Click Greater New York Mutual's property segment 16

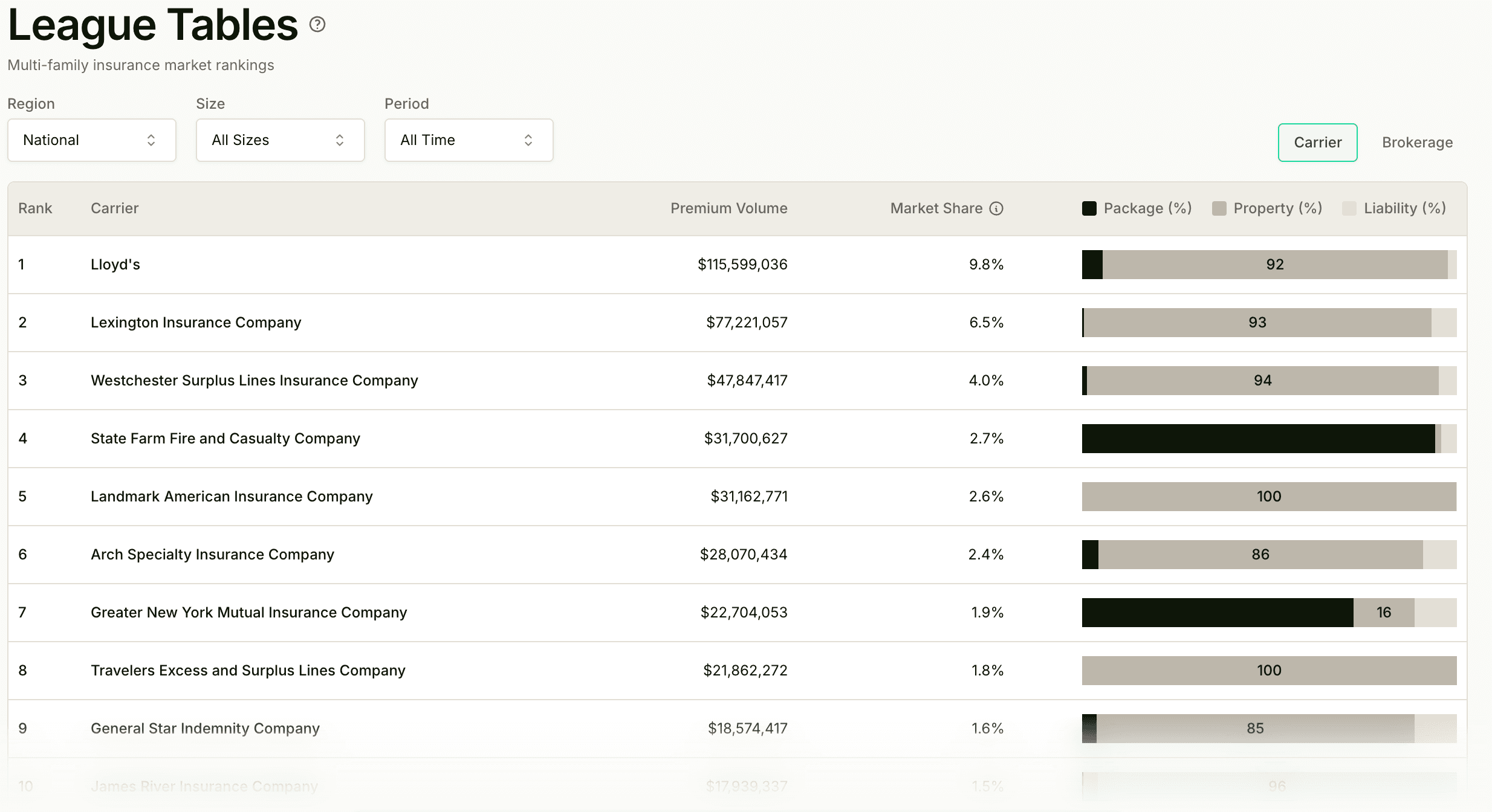click(x=1384, y=613)
